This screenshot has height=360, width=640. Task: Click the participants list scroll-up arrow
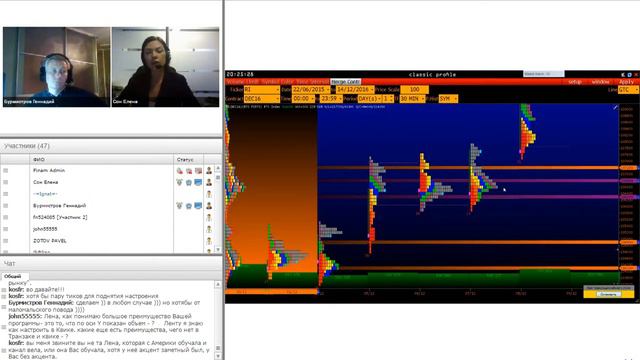[218, 168]
